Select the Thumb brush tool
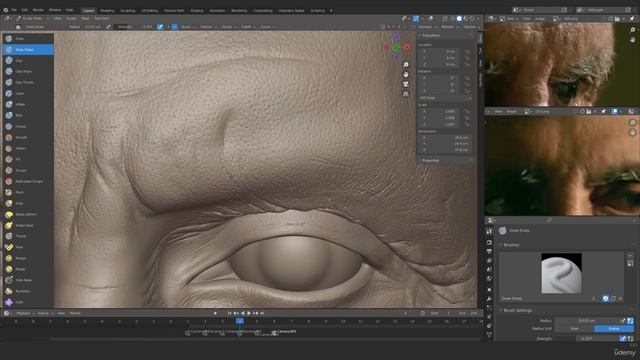 click(28, 236)
